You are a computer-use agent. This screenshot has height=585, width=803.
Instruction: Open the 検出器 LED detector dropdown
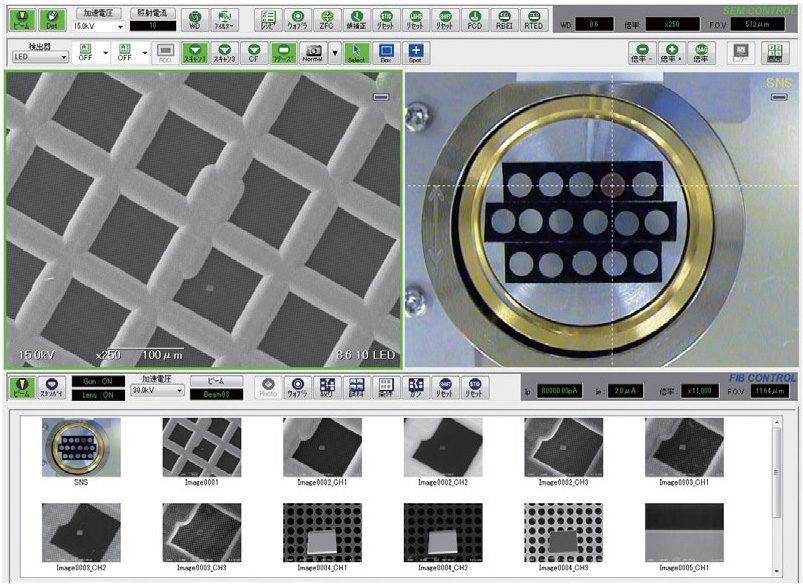(40, 56)
